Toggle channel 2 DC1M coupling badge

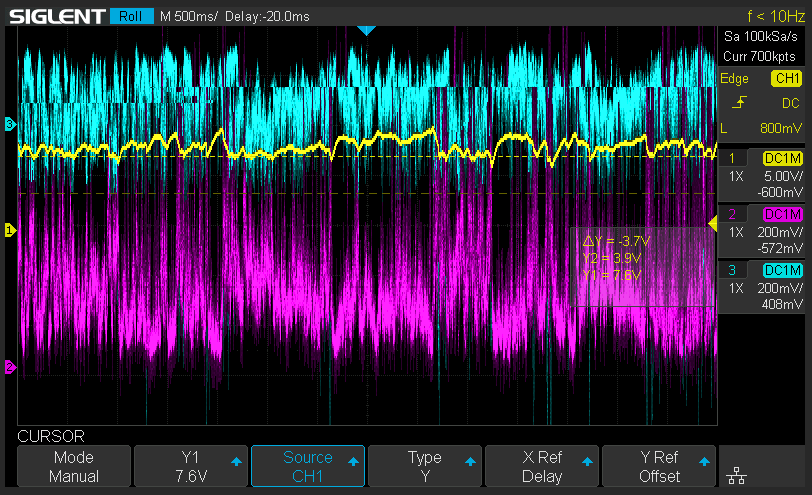point(782,214)
